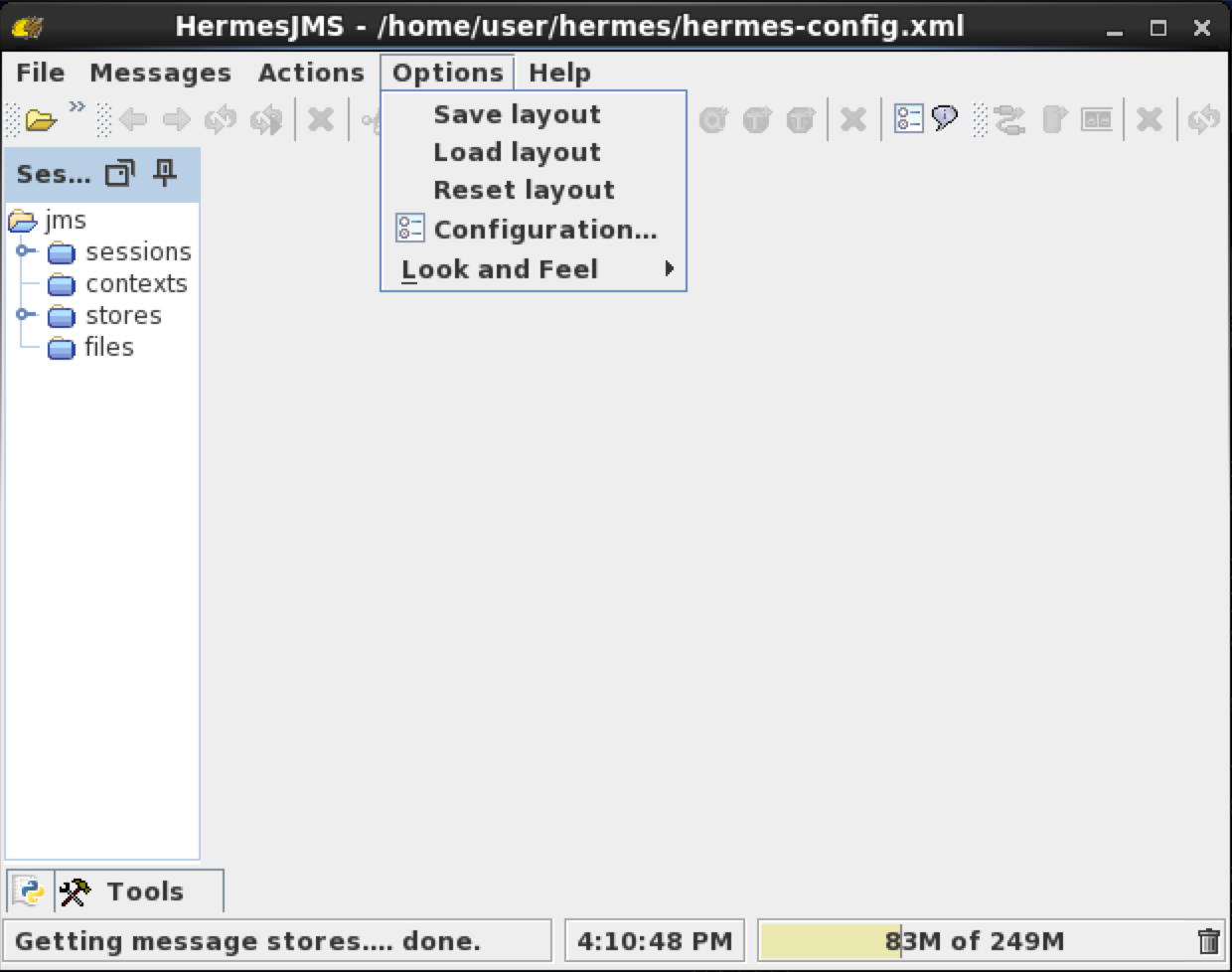This screenshot has height=972, width=1232.
Task: Expand the Look and Feel submenu arrow
Action: coord(670,268)
